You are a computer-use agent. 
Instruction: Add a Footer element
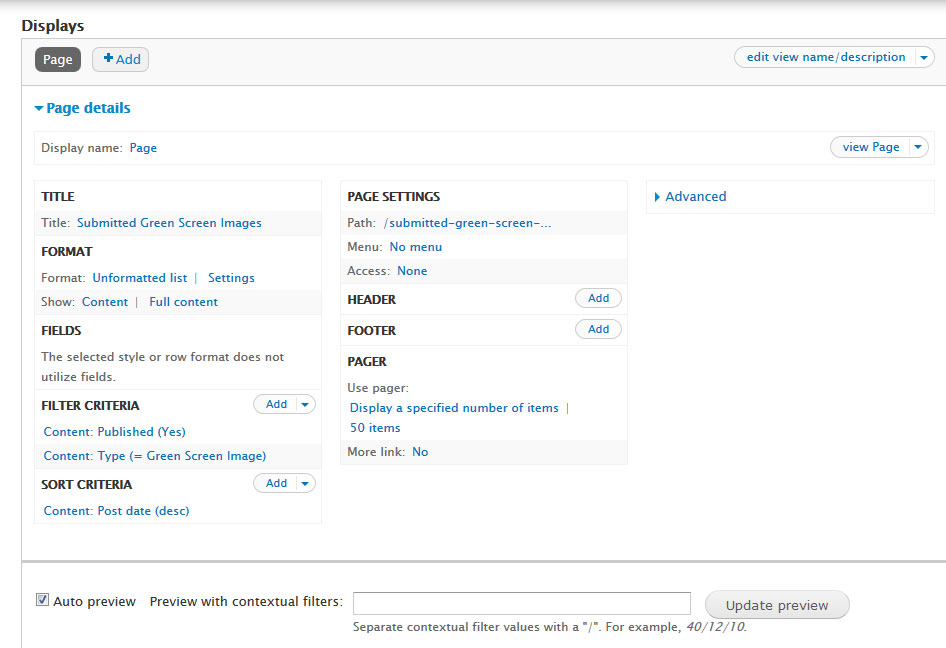coord(598,329)
